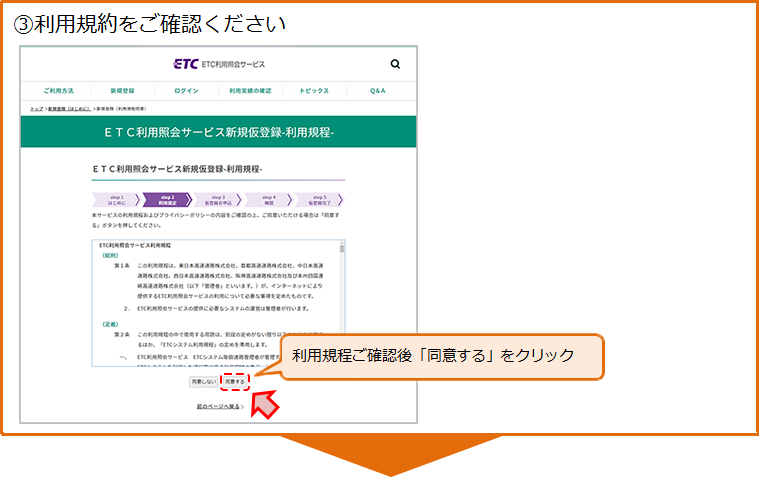The image size is (759, 500).
Task: Open the Q&A navigation item
Action: [377, 90]
